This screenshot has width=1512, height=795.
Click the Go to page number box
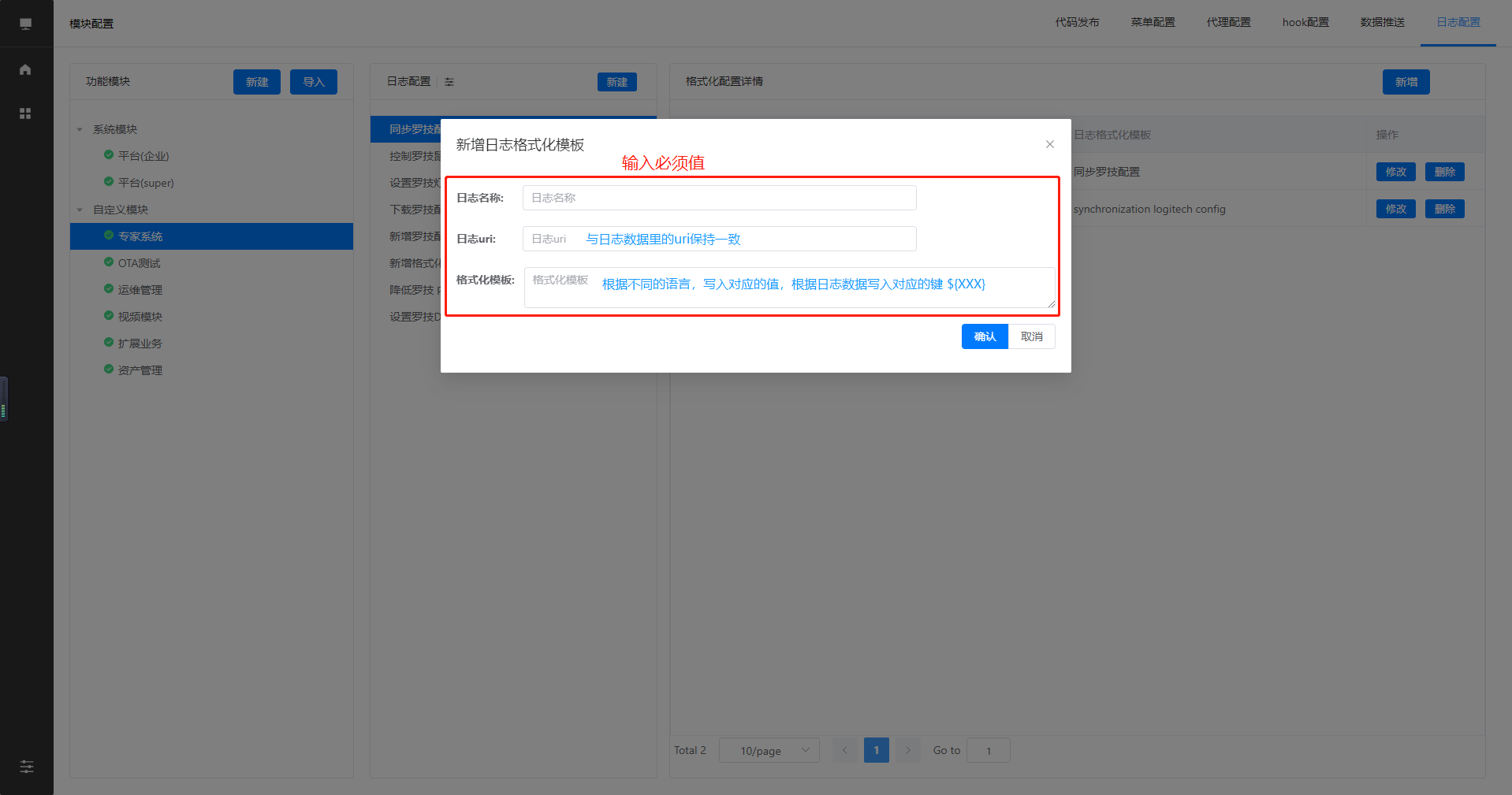pos(988,750)
